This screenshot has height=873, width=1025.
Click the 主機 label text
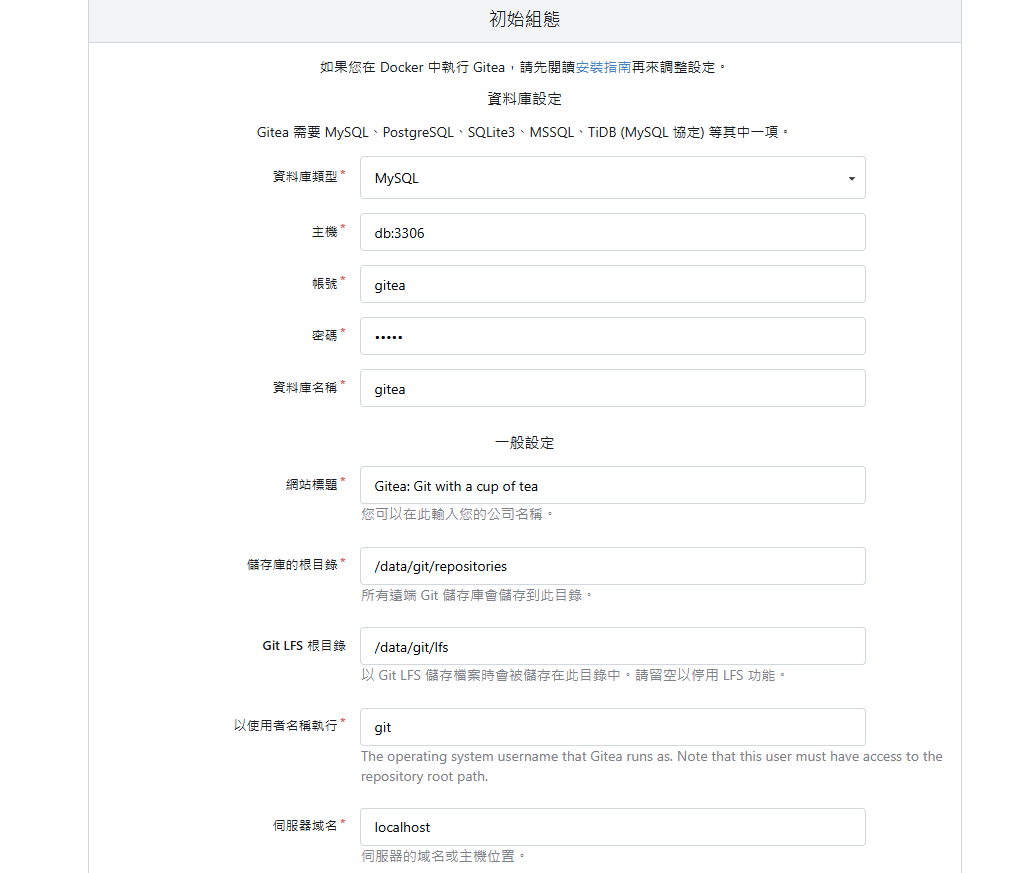pos(324,231)
